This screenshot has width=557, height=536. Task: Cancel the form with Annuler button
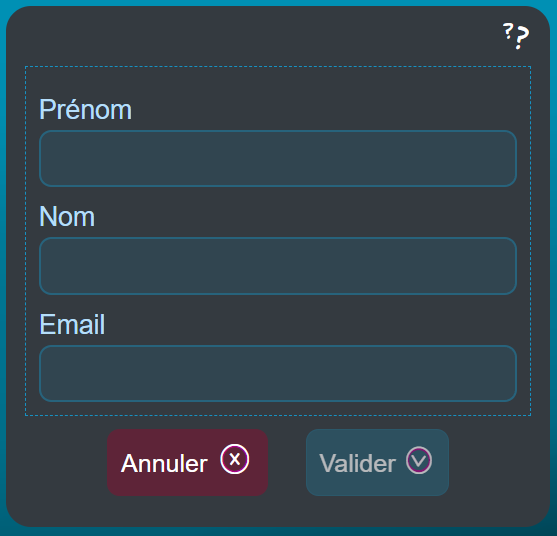coord(188,462)
